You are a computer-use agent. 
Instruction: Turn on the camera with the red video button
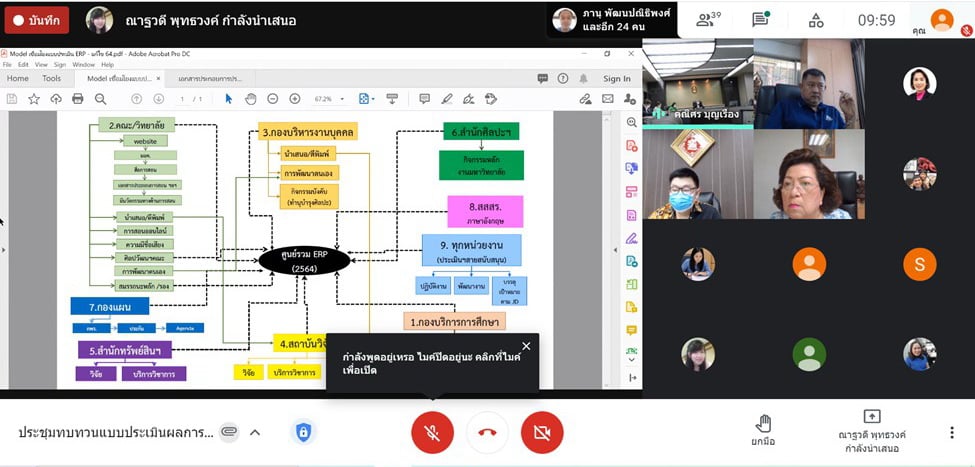point(542,432)
